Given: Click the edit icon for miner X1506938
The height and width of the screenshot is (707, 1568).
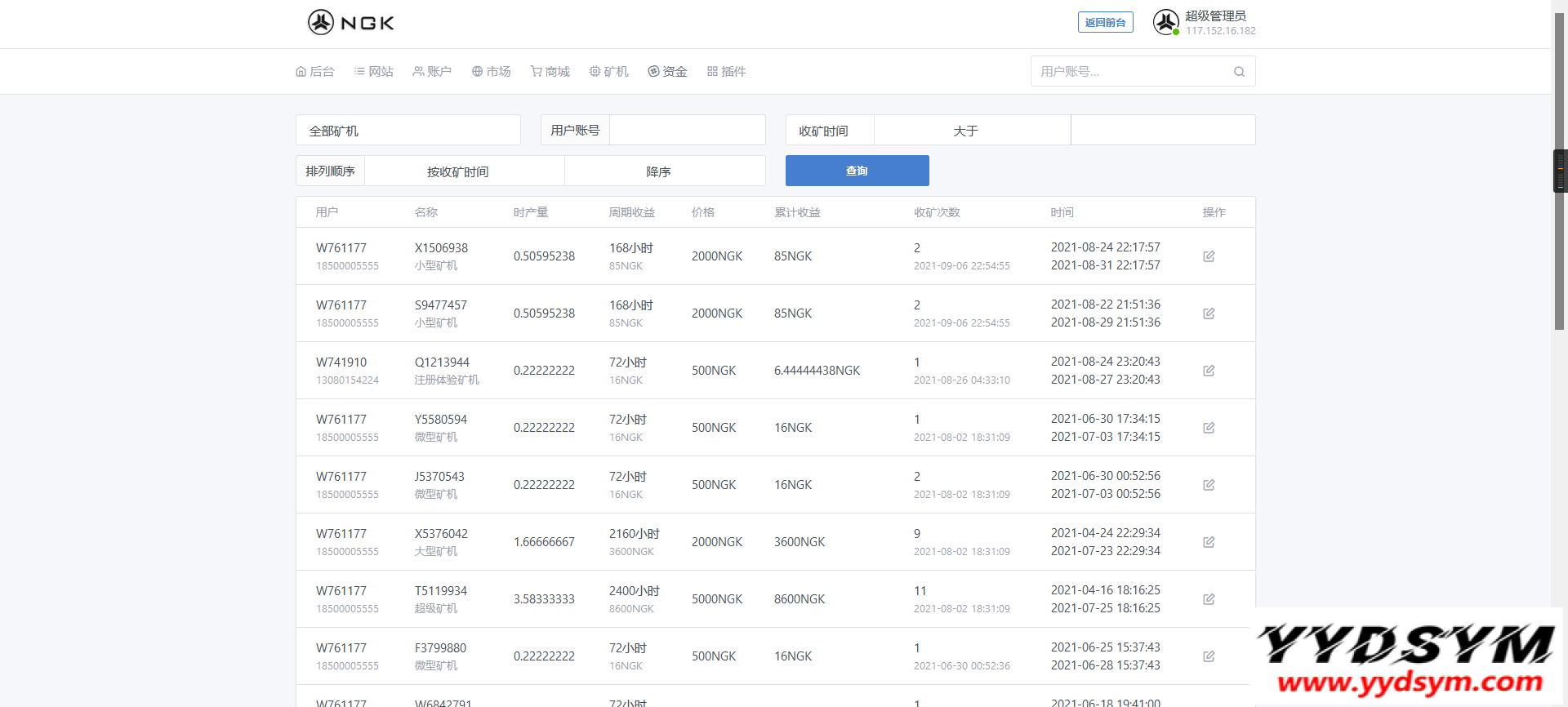Looking at the screenshot, I should (x=1209, y=256).
